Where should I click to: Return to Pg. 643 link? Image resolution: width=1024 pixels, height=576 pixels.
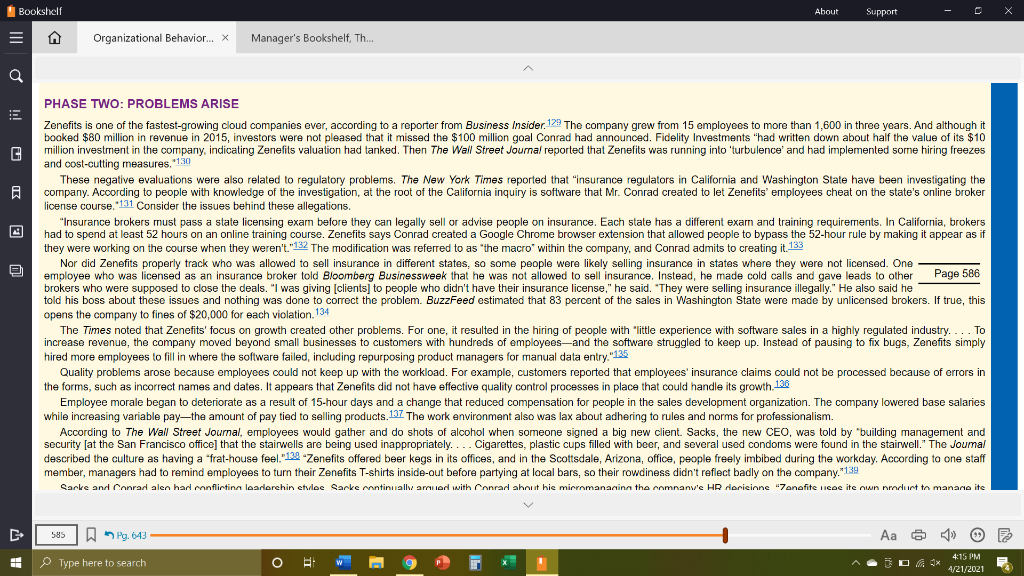coord(125,536)
